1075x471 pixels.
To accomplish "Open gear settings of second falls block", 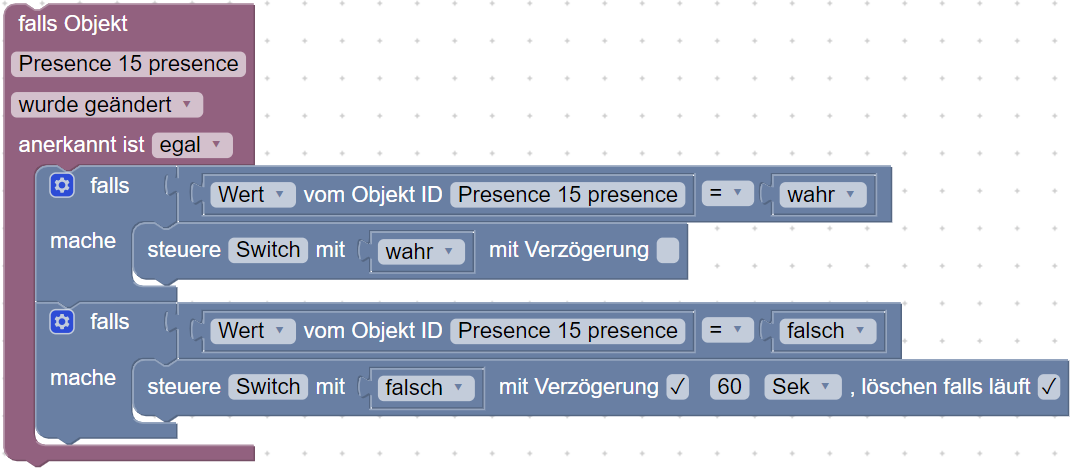I will point(62,322).
